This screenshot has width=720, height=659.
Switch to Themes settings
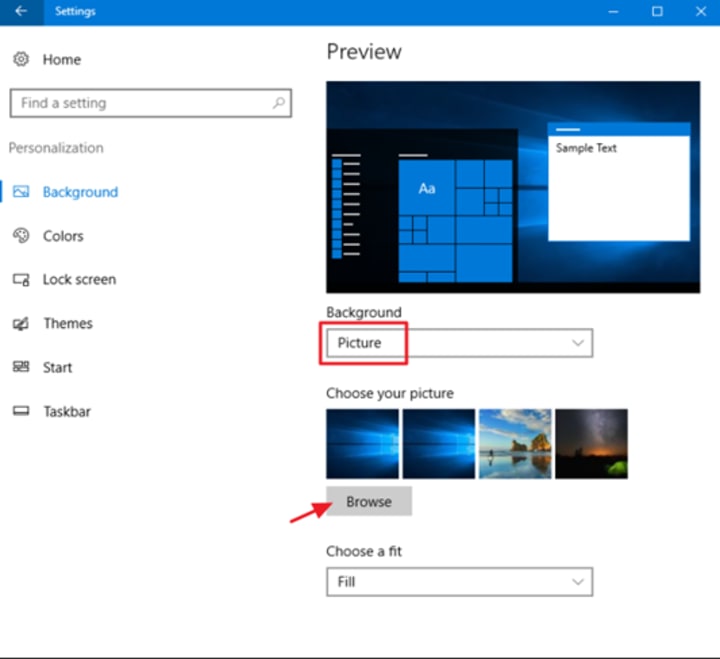(68, 323)
